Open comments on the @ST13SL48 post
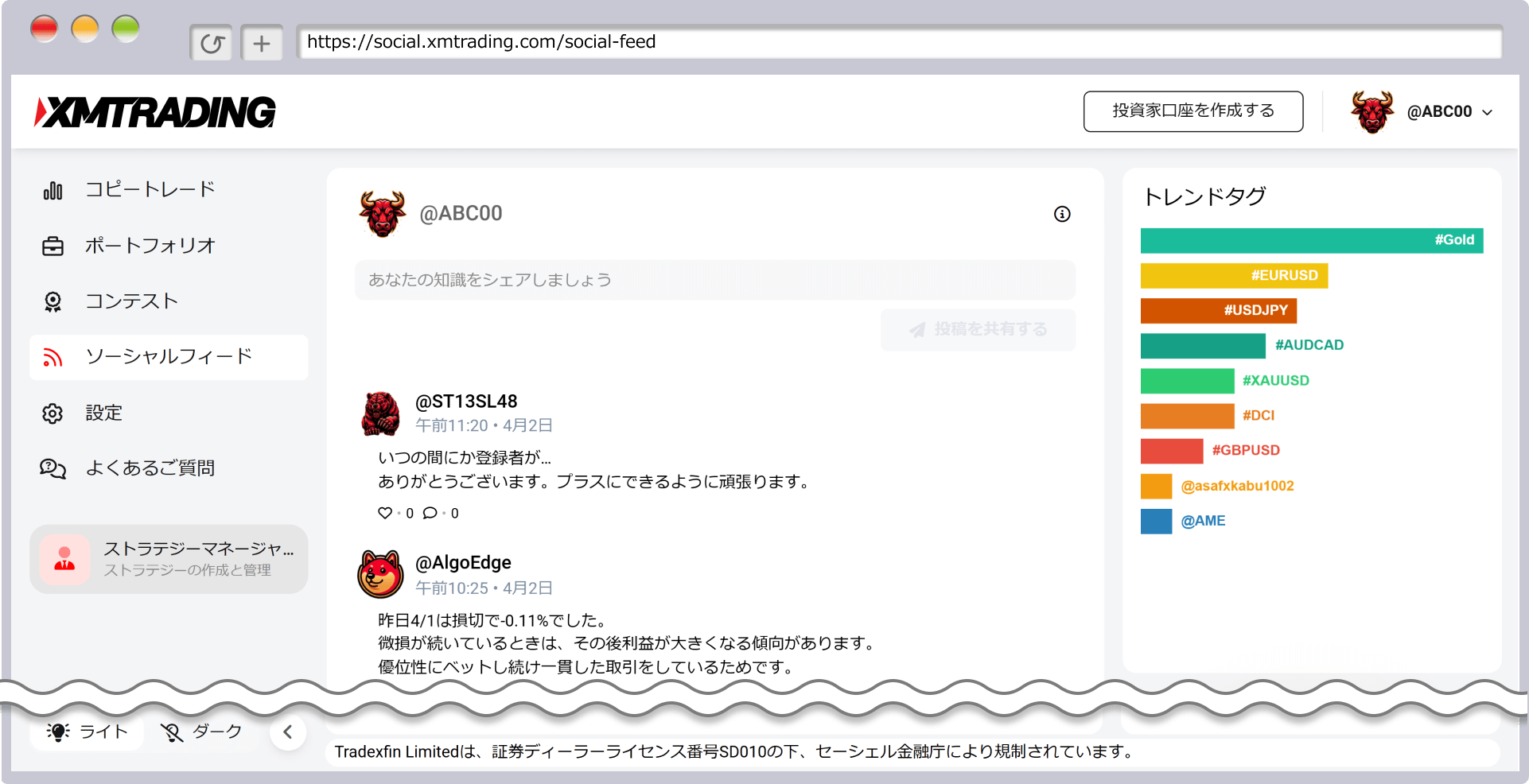This screenshot has width=1529, height=784. click(430, 513)
